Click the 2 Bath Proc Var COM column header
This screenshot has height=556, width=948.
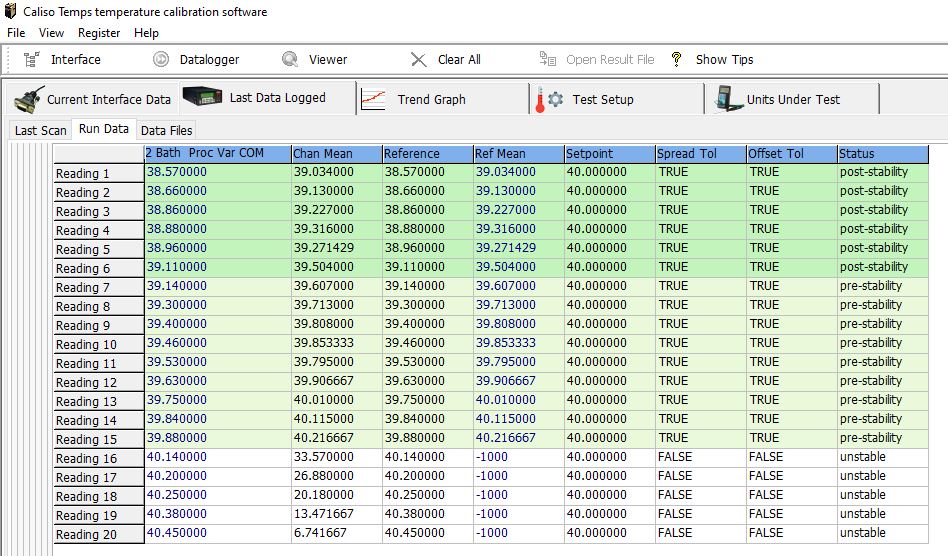218,154
